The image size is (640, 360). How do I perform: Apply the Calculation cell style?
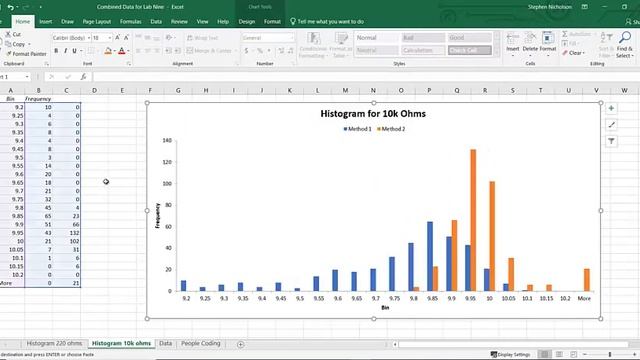pyautogui.click(x=423, y=50)
